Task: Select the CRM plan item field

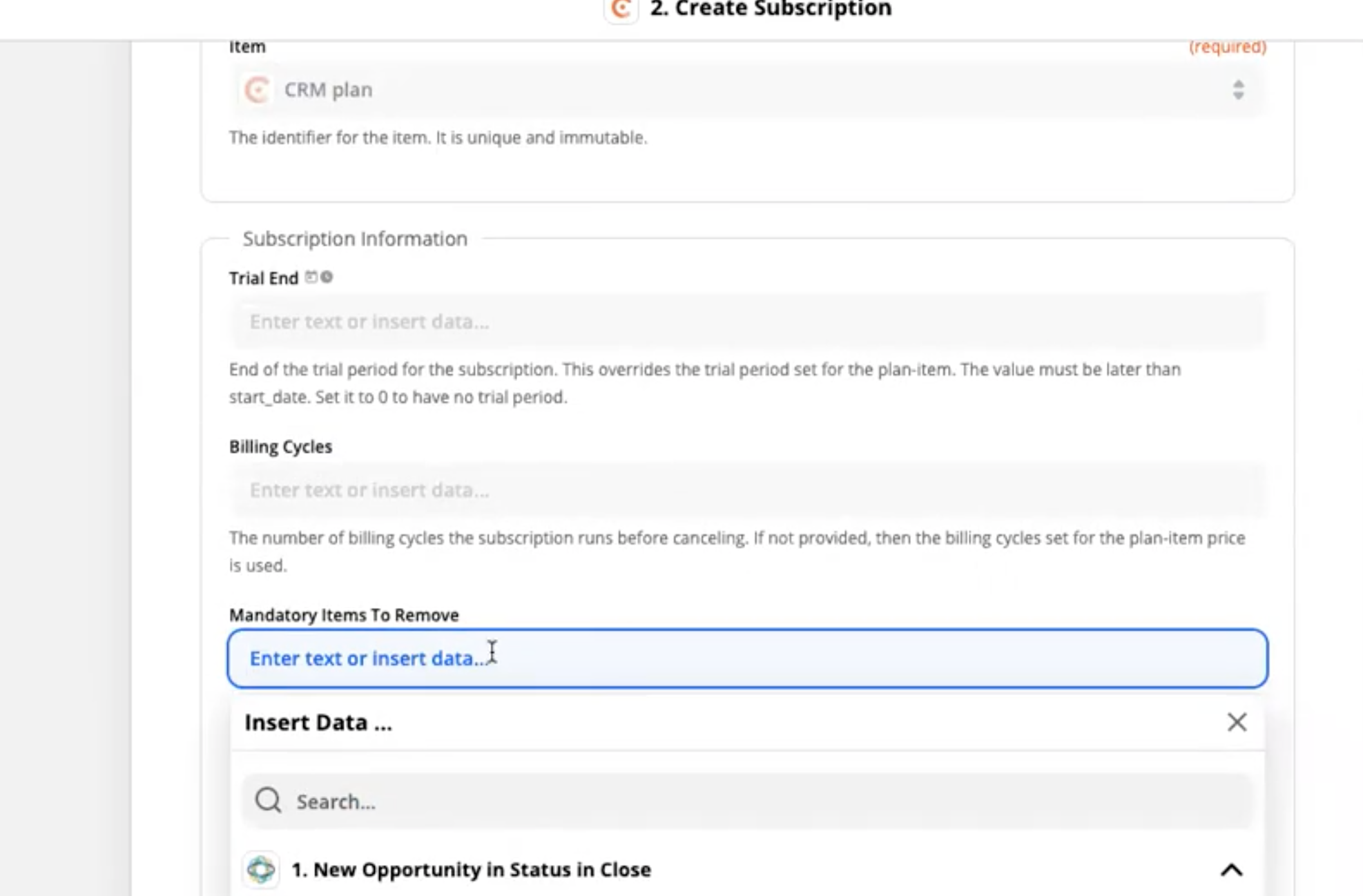Action: [x=690, y=90]
